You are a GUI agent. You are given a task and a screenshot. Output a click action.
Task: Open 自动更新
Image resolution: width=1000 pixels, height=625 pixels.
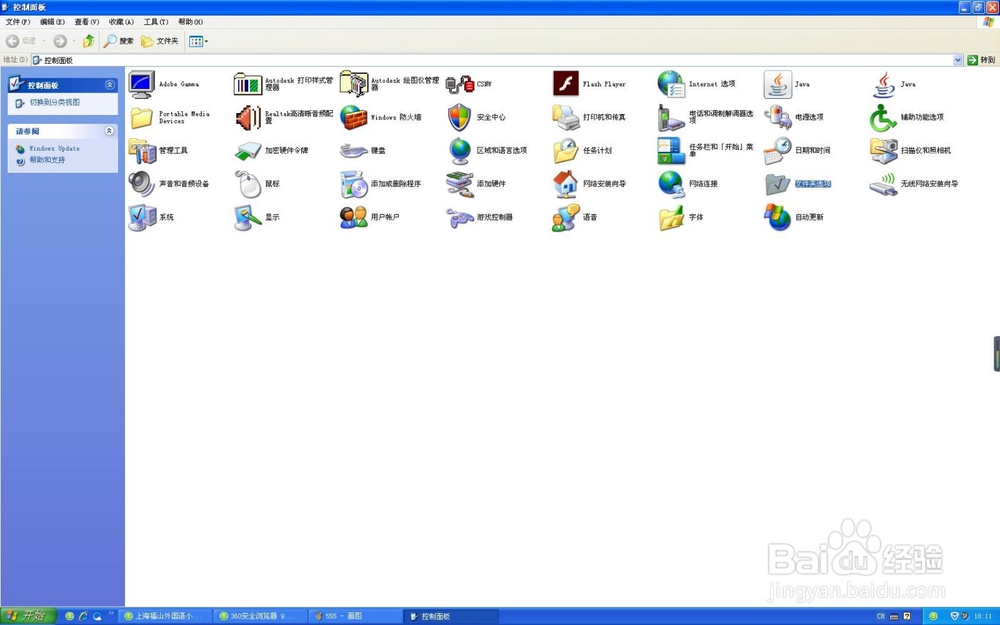tap(794, 217)
